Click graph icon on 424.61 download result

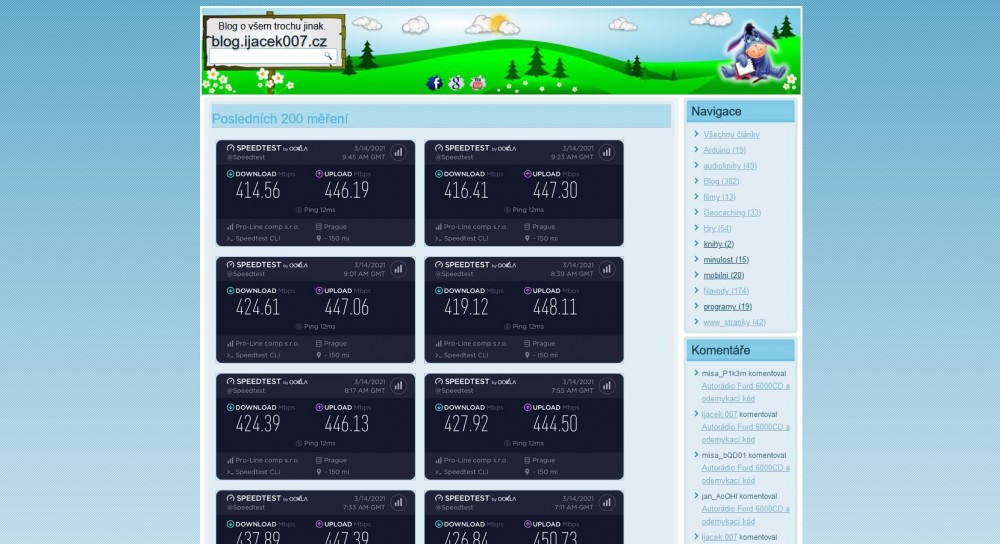(398, 269)
